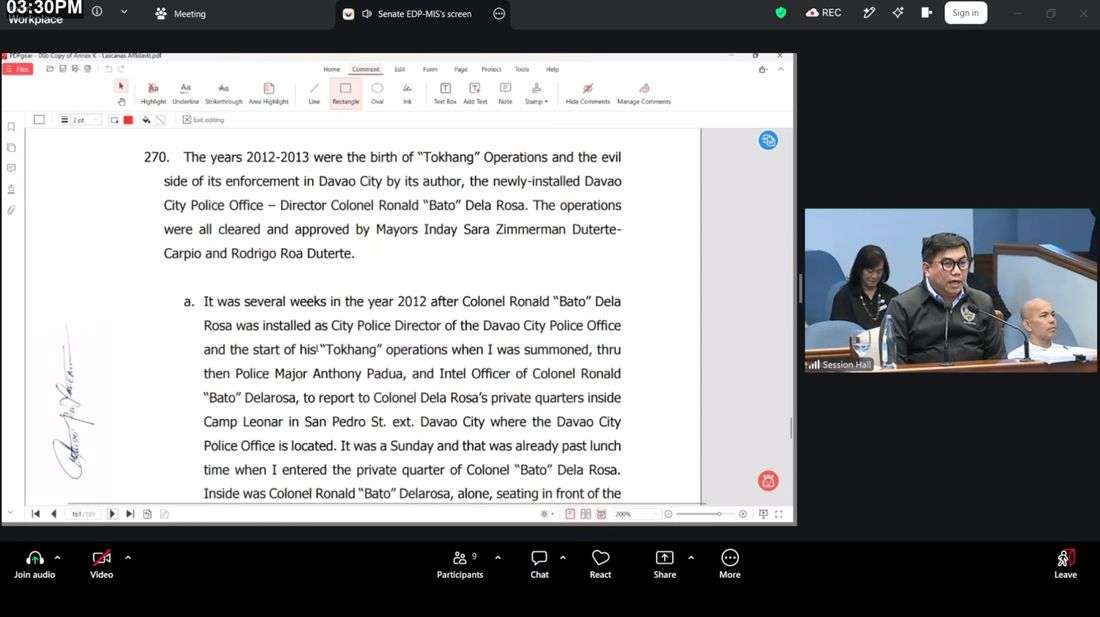Image resolution: width=1100 pixels, height=617 pixels.
Task: Expand the Participants arrow menu
Action: tap(498, 558)
